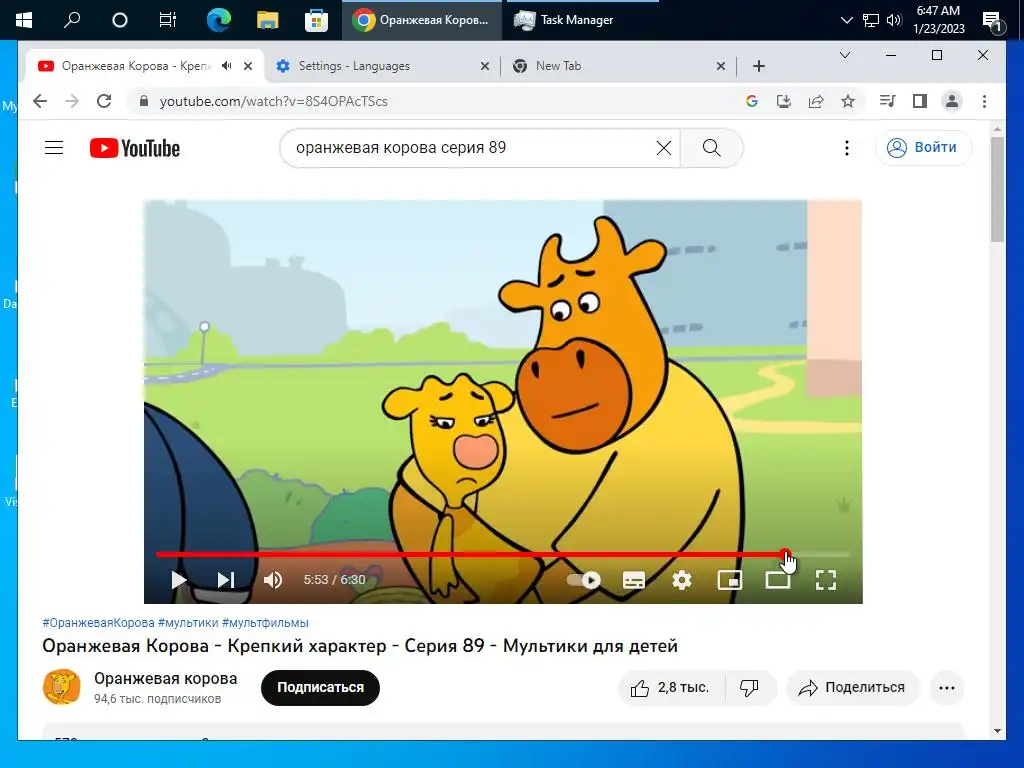Clear the YouTube search query
This screenshot has height=768, width=1024.
(664, 148)
